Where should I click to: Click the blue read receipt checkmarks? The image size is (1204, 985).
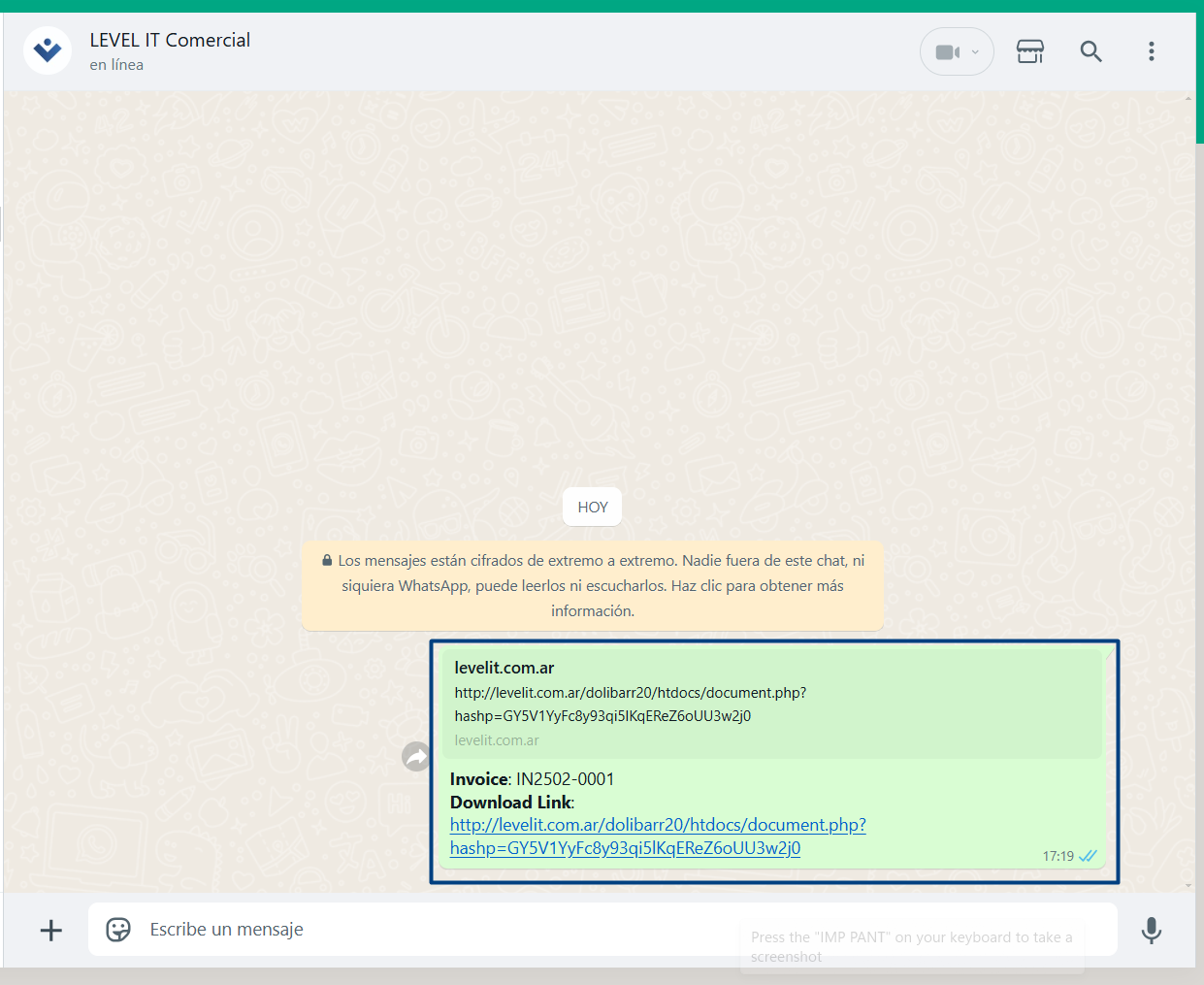click(1088, 856)
